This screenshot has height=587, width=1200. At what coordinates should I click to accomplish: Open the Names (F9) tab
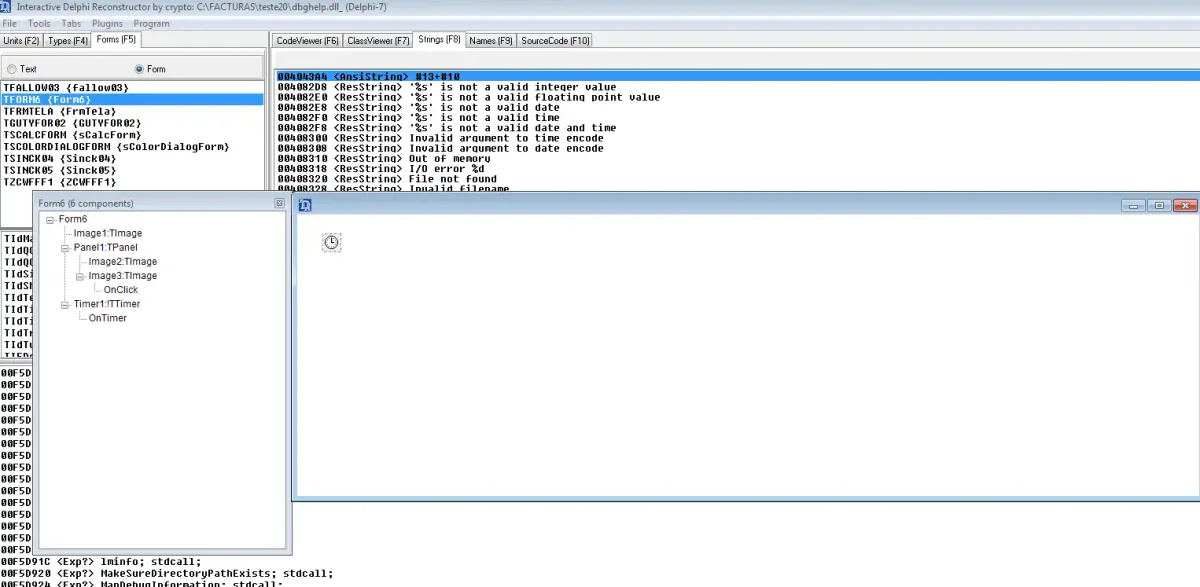coord(491,41)
